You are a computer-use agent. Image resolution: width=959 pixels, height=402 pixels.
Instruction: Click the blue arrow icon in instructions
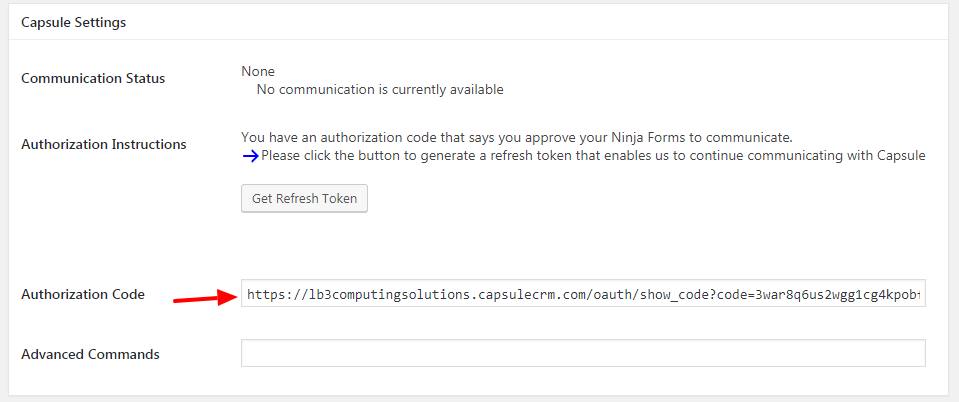[x=250, y=156]
